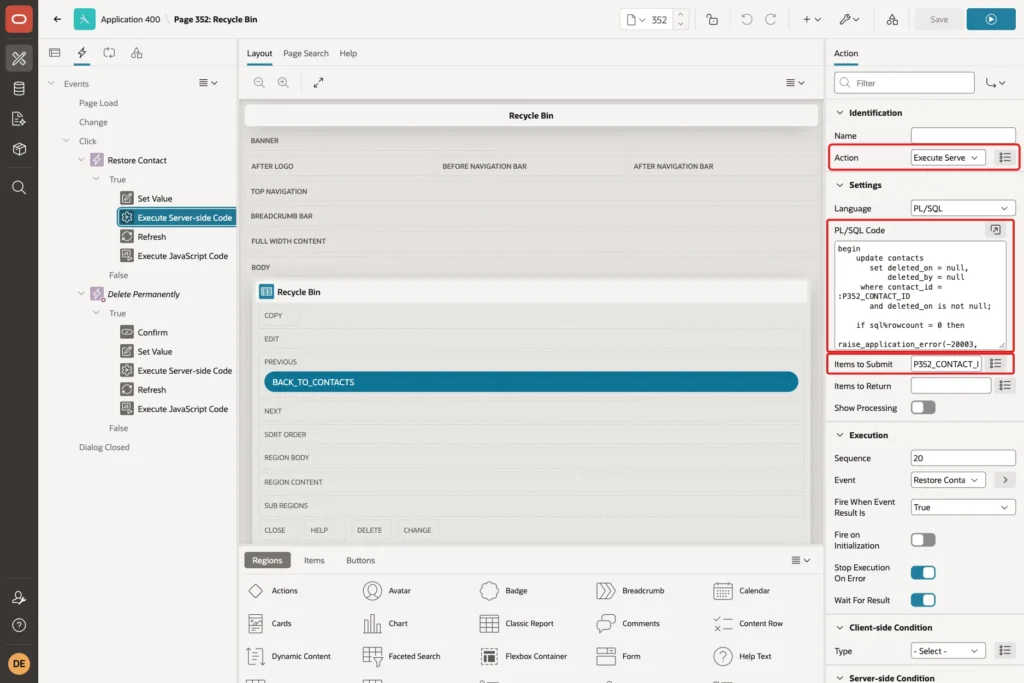Undo the last change
1024x683 pixels.
746,20
